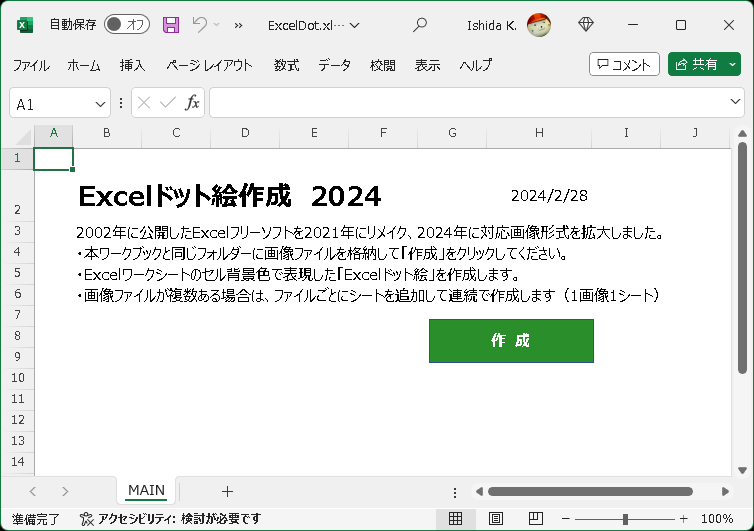Click the コメント button

(x=624, y=64)
